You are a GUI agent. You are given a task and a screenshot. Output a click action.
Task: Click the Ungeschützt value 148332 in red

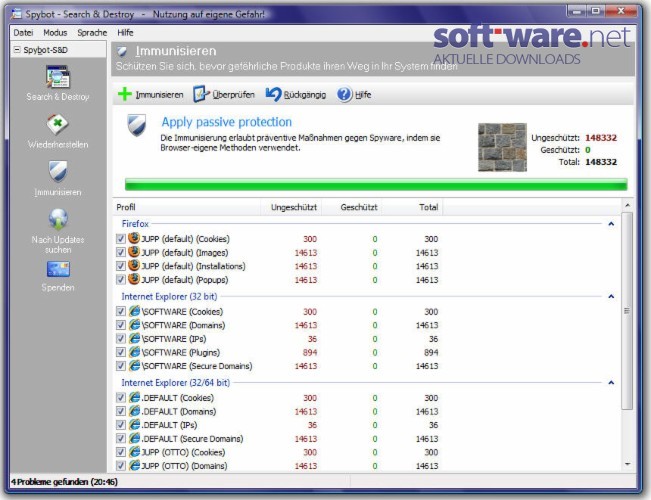pos(601,138)
